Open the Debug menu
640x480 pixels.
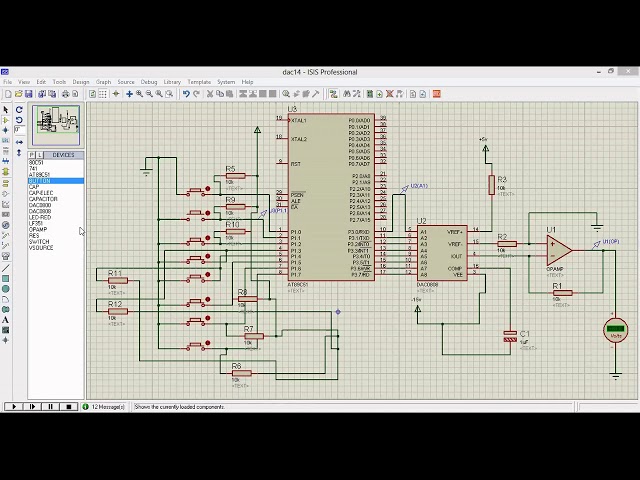coord(149,82)
